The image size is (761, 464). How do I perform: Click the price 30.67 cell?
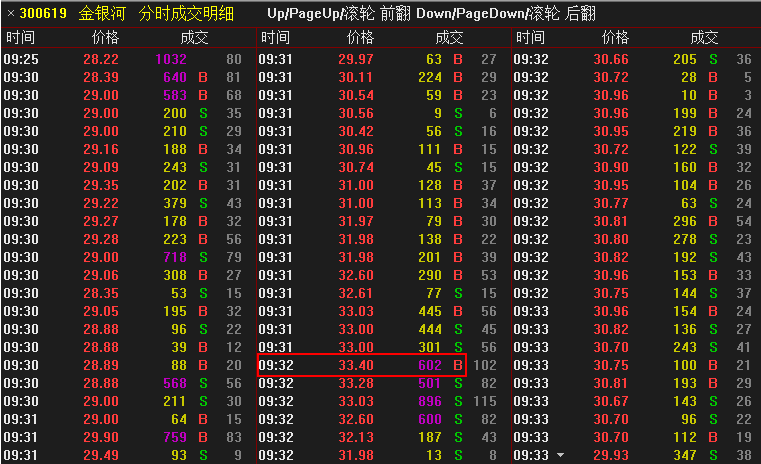[x=611, y=401]
